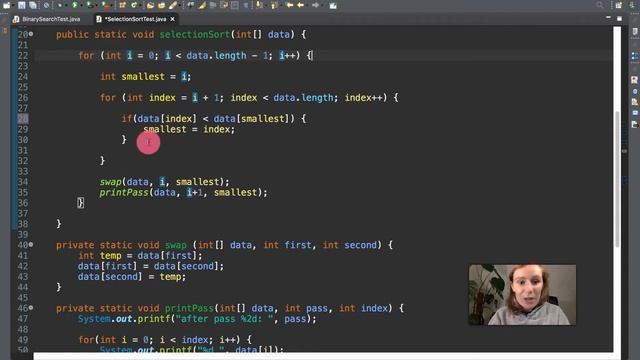The width and height of the screenshot is (640, 360).
Task: Click the Open Perspective icon
Action: point(619,5)
